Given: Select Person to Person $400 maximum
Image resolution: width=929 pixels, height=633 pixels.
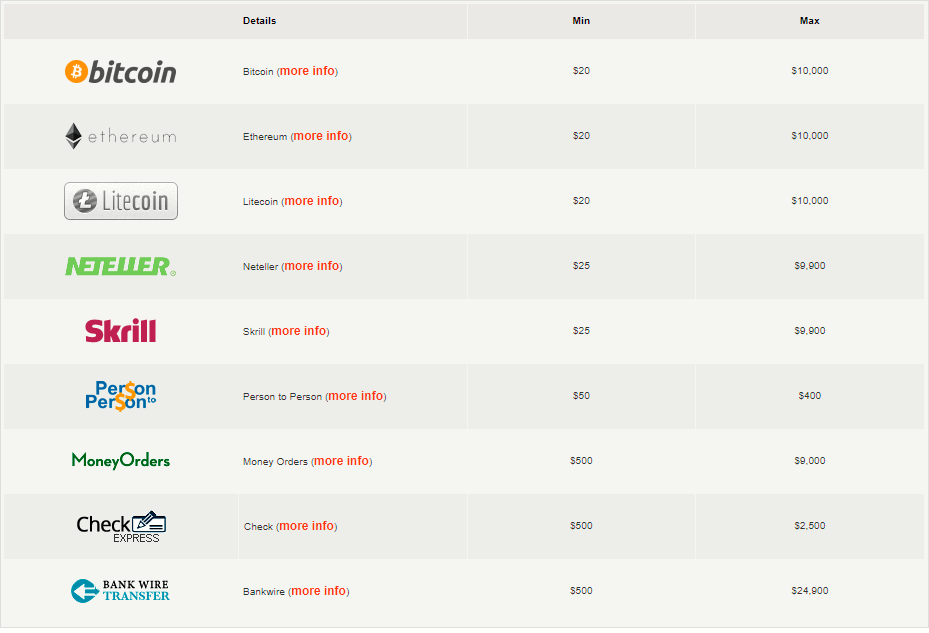Looking at the screenshot, I should pyautogui.click(x=809, y=396).
